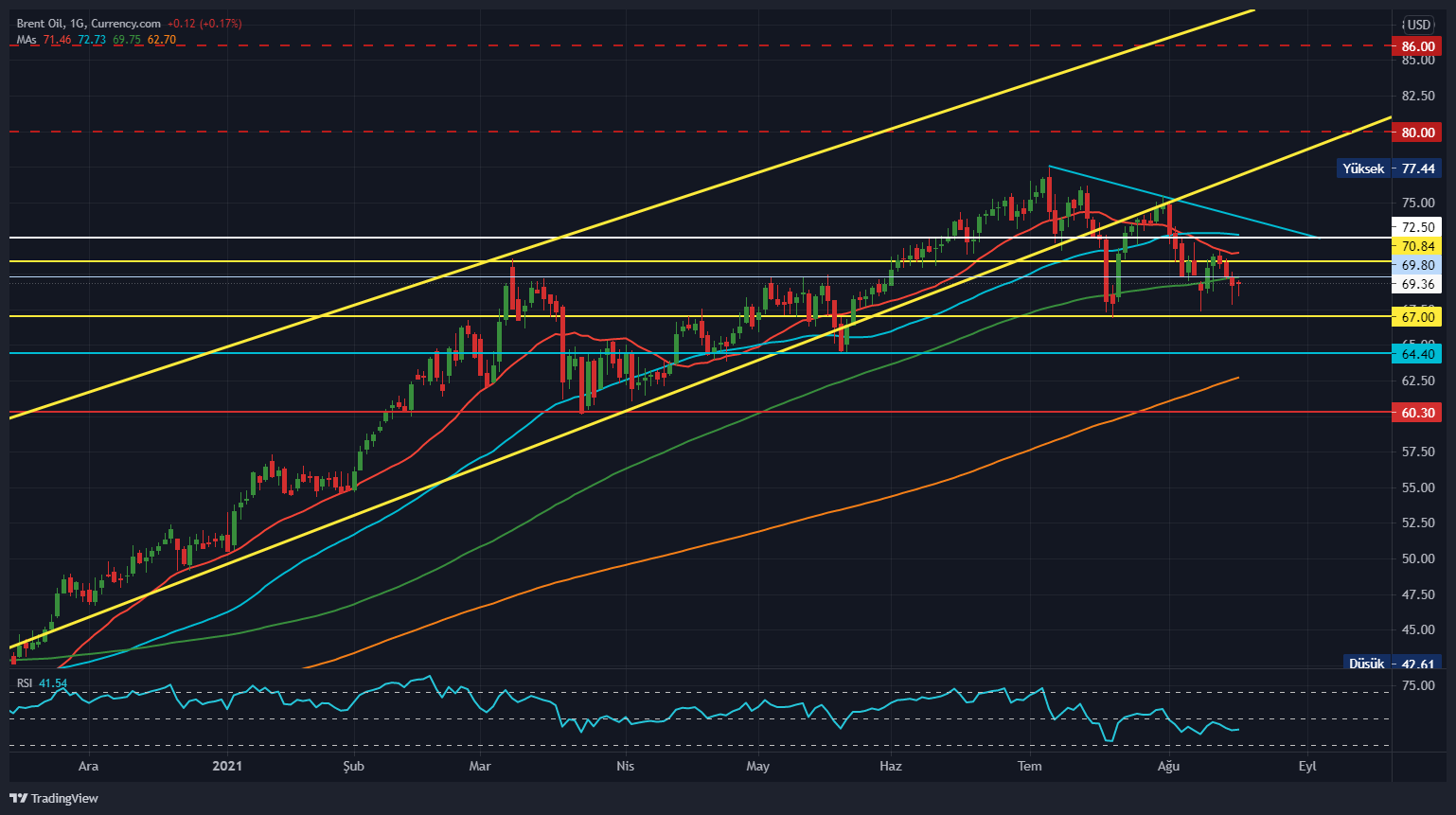Image resolution: width=1456 pixels, height=815 pixels.
Task: Click the +0.12 (+0.17%) price change text
Action: click(204, 24)
